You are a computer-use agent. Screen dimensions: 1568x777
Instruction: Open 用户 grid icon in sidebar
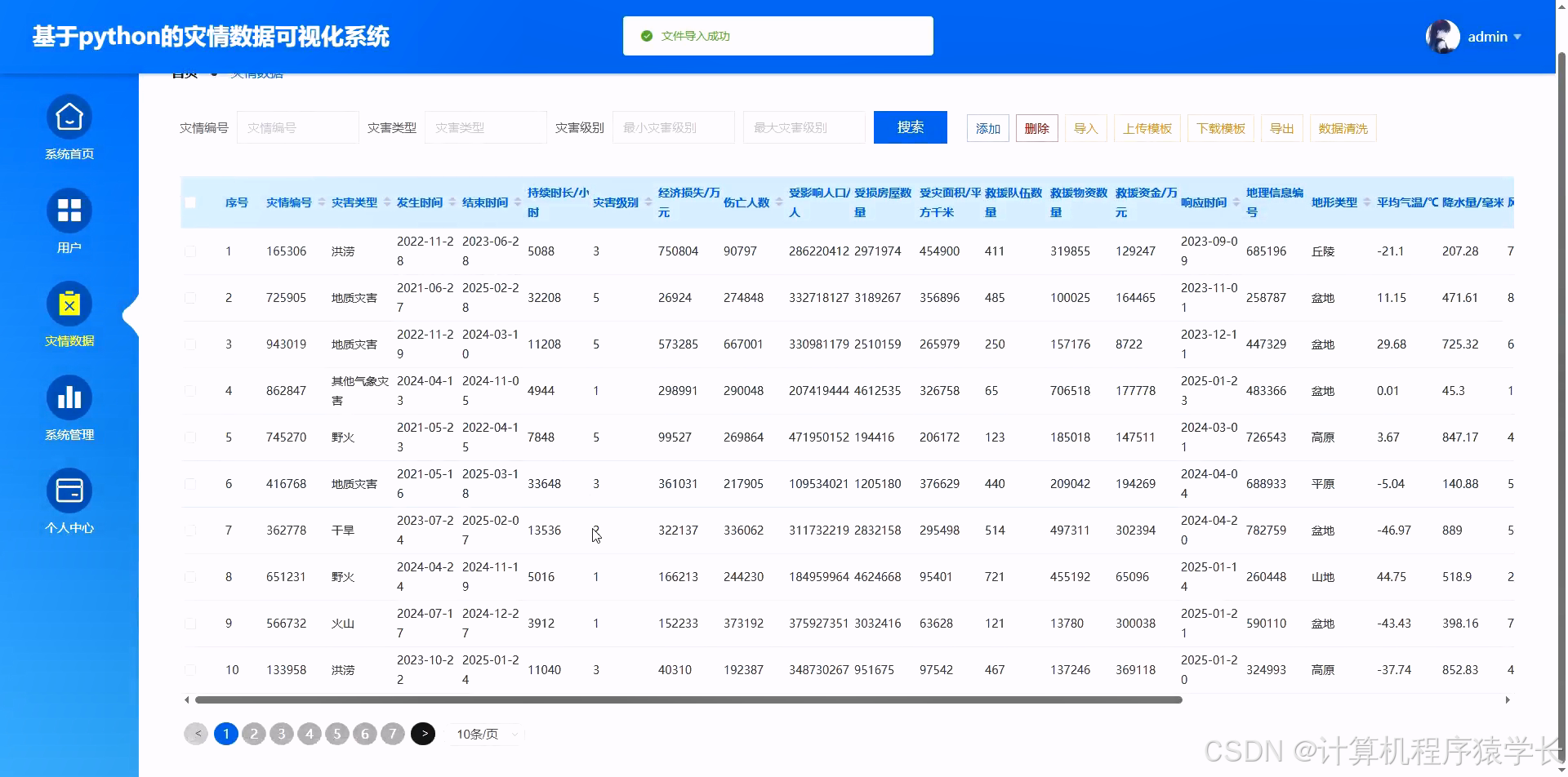[x=69, y=211]
